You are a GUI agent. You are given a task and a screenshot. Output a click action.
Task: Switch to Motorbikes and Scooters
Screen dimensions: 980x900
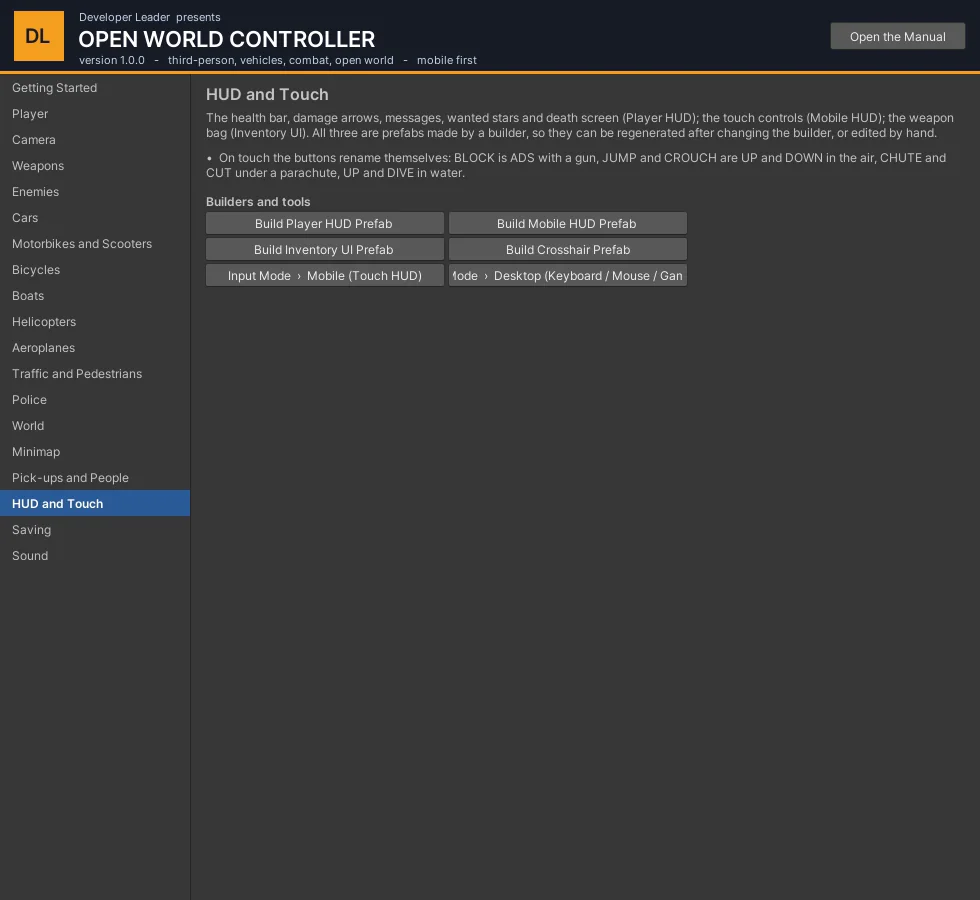pos(95,244)
